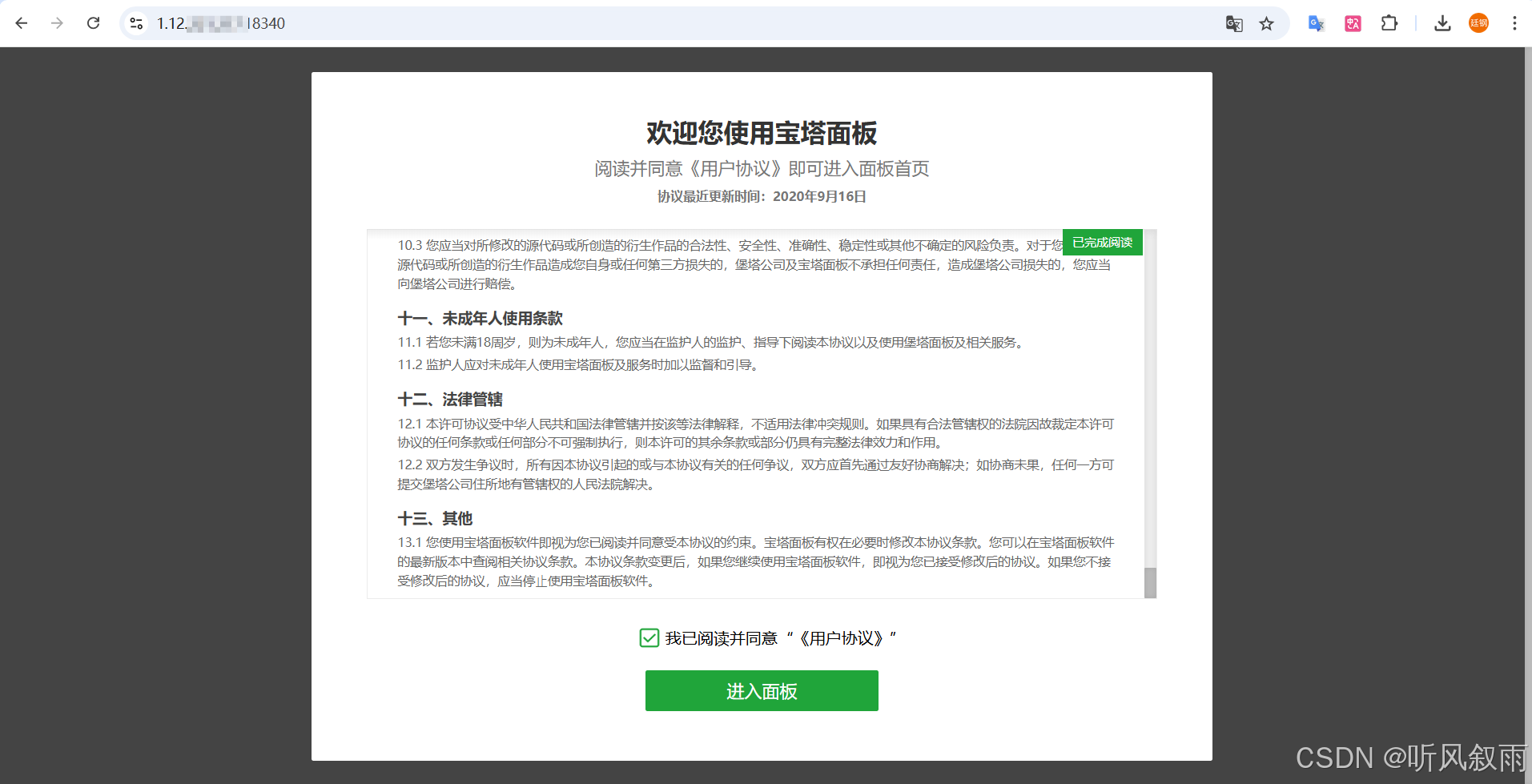Viewport: 1532px width, 784px height.
Task: Click clause 11.2 about guardian supervision
Action: tap(578, 365)
